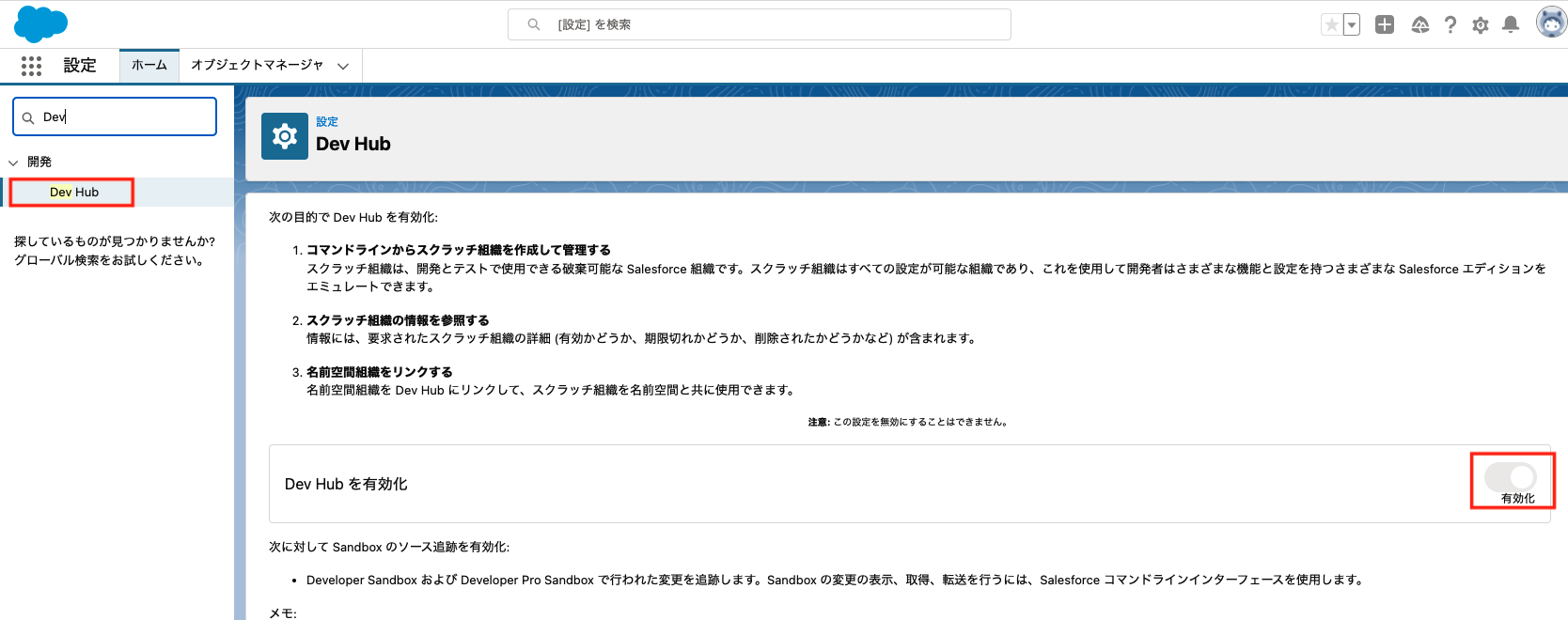
Task: Click the 名前空間組織をリンクする heading
Action: pyautogui.click(x=380, y=372)
